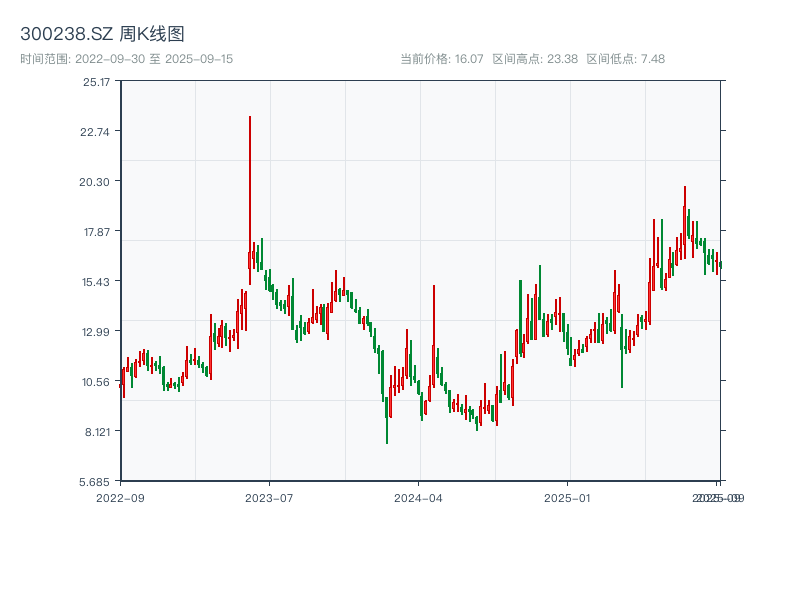This screenshot has width=800, height=600.
Task: Click the x-axis label 2022-09
Action: 120,498
